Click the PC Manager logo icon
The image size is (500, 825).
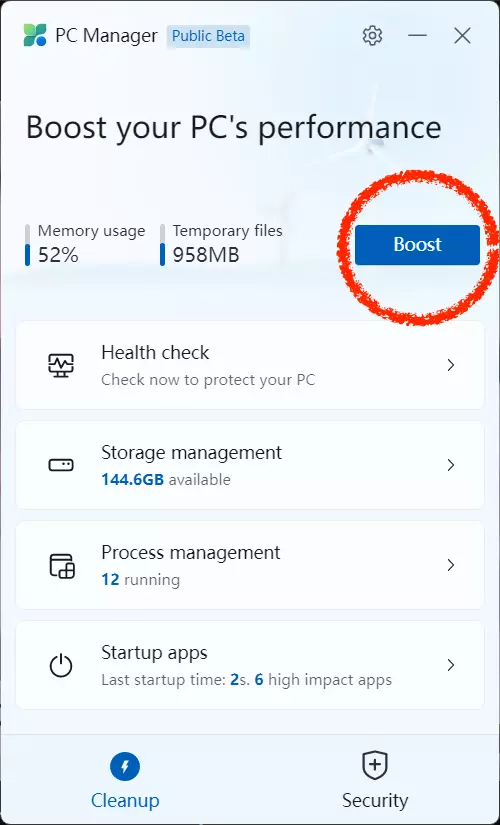tap(35, 35)
